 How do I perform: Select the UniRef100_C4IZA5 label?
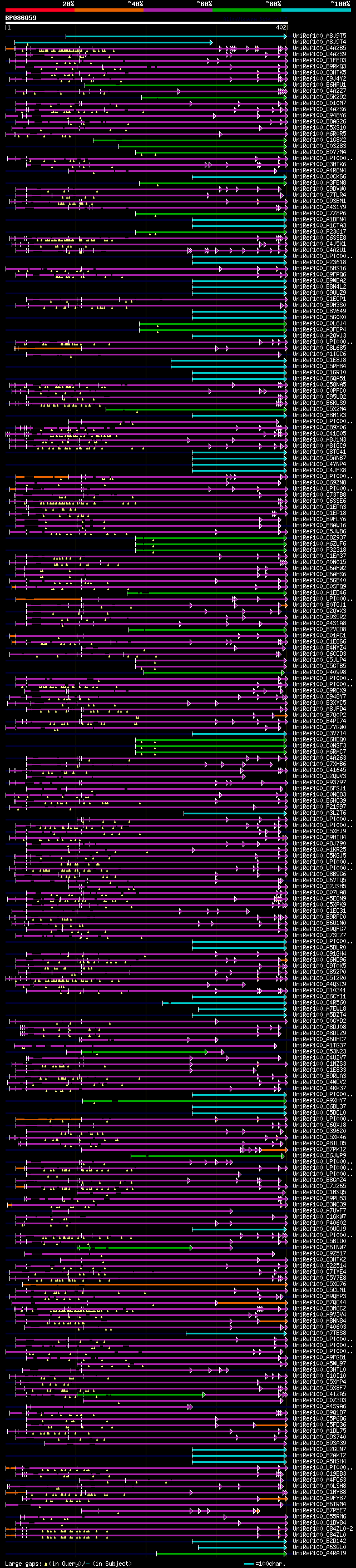pos(319,1394)
